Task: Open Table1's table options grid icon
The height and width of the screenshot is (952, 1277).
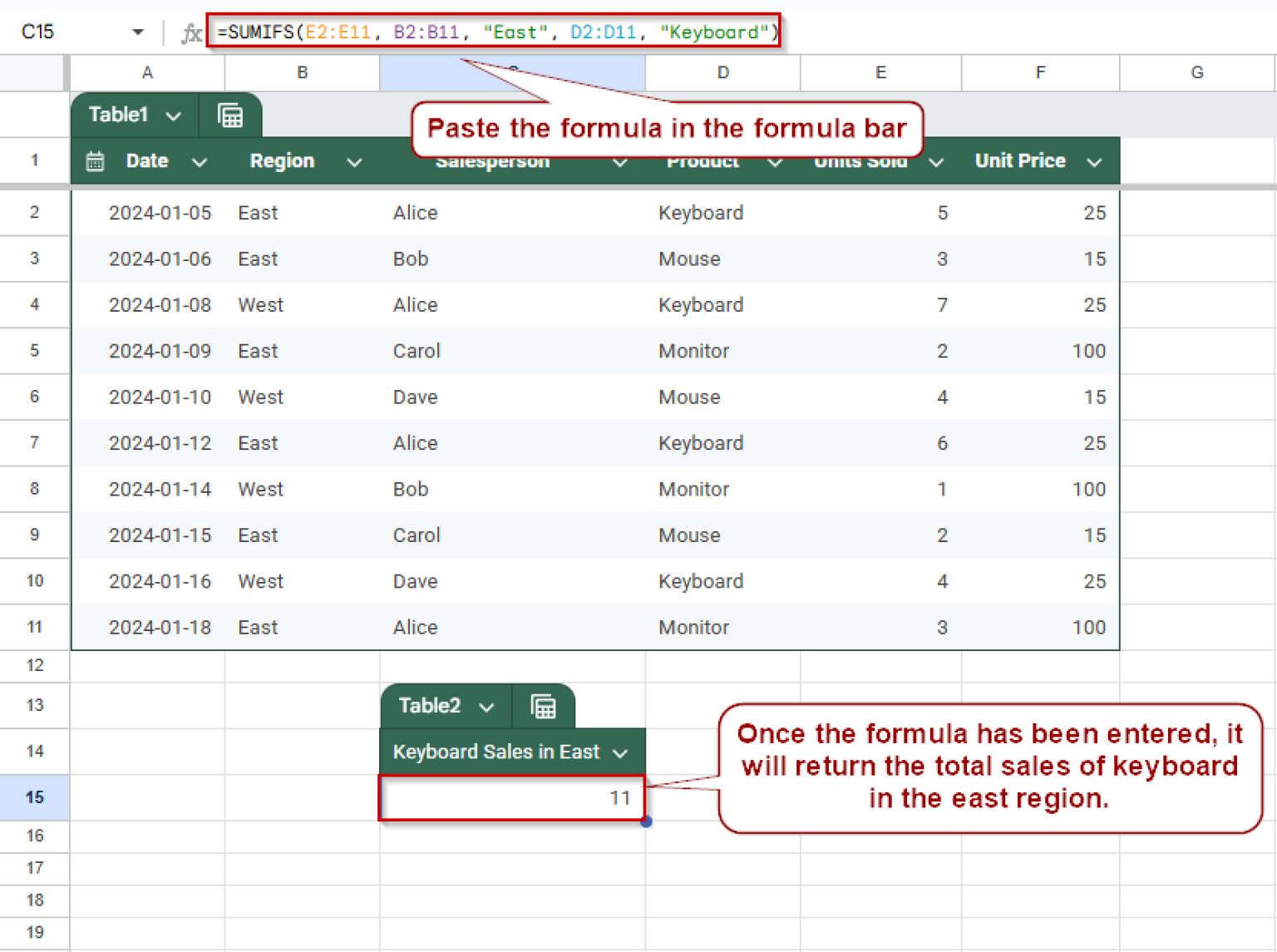Action: click(x=230, y=114)
